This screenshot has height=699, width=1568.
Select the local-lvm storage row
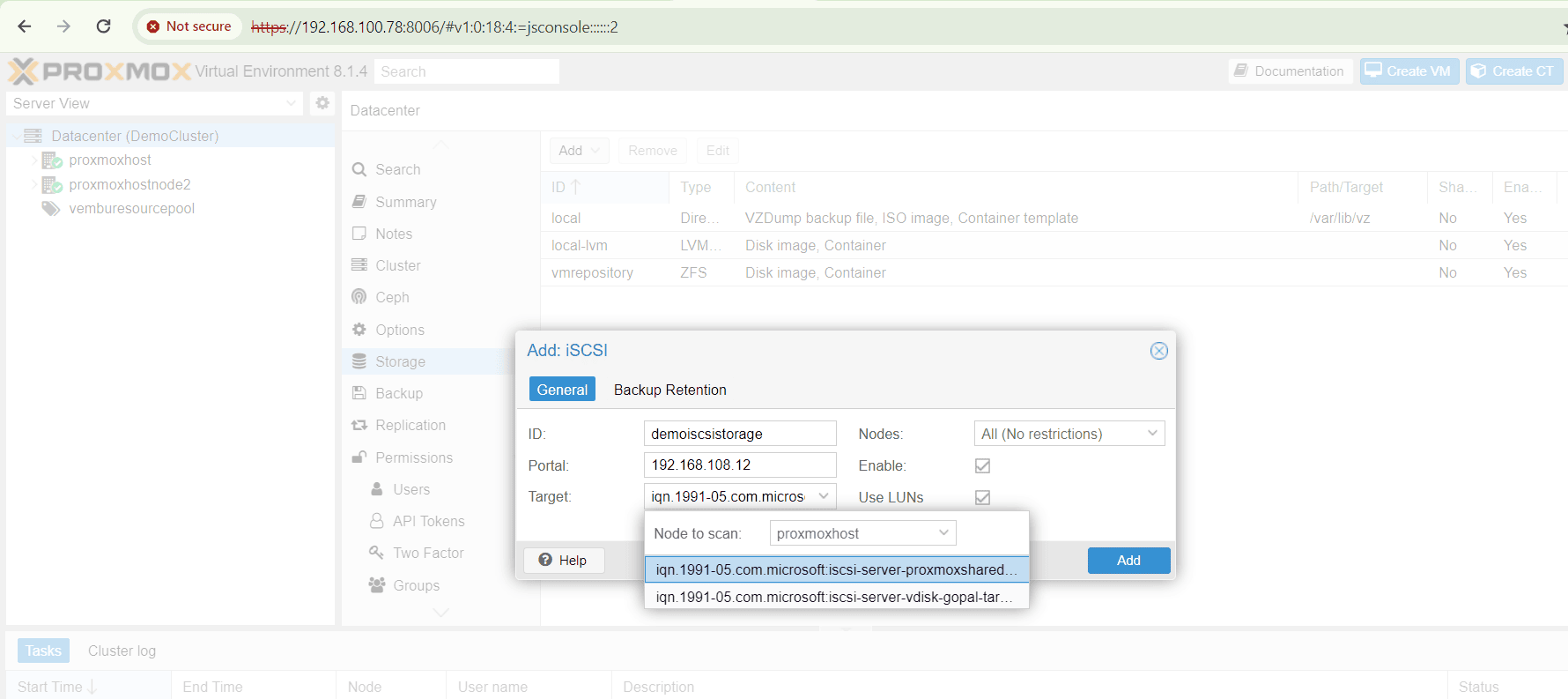point(1054,245)
